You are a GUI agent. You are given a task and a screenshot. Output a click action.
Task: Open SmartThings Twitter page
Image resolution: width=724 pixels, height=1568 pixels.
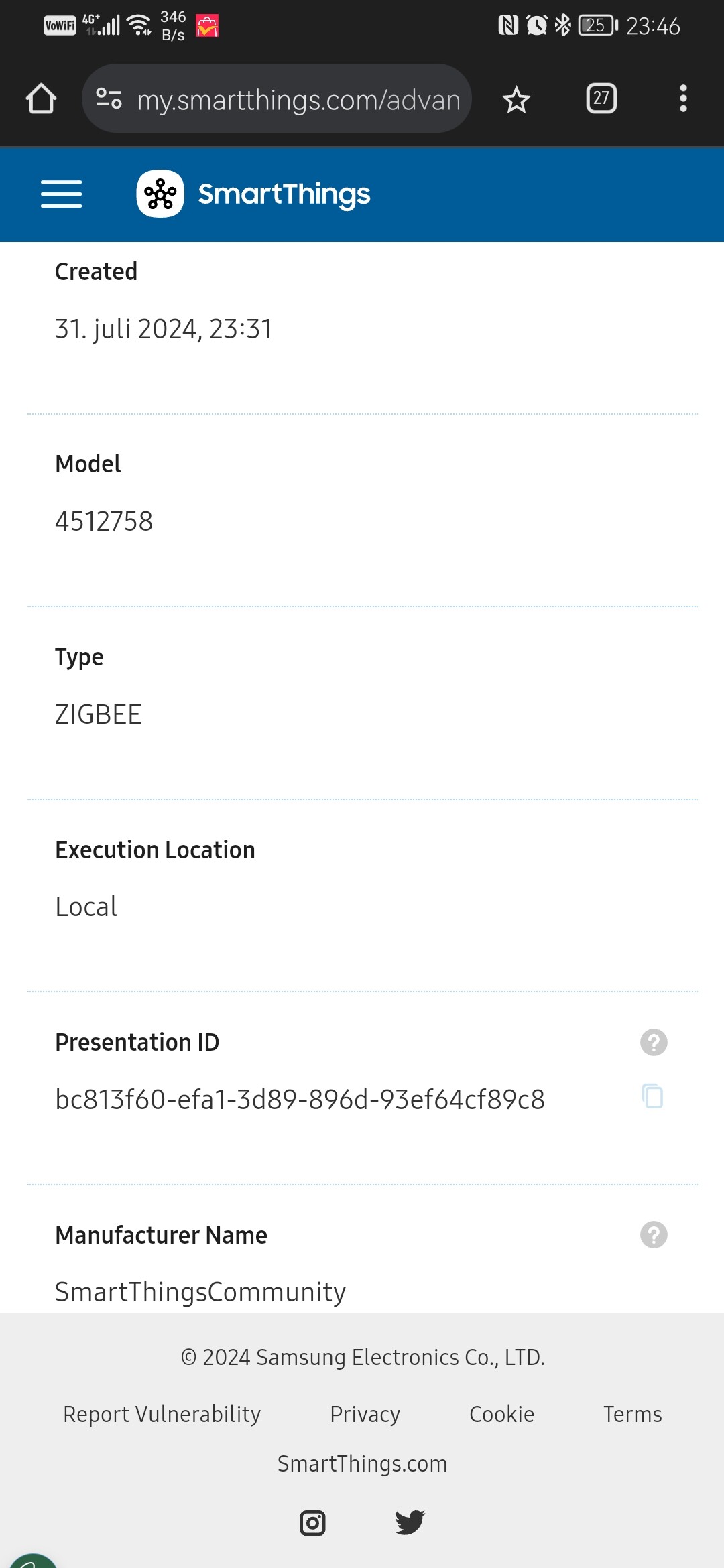click(x=410, y=1522)
